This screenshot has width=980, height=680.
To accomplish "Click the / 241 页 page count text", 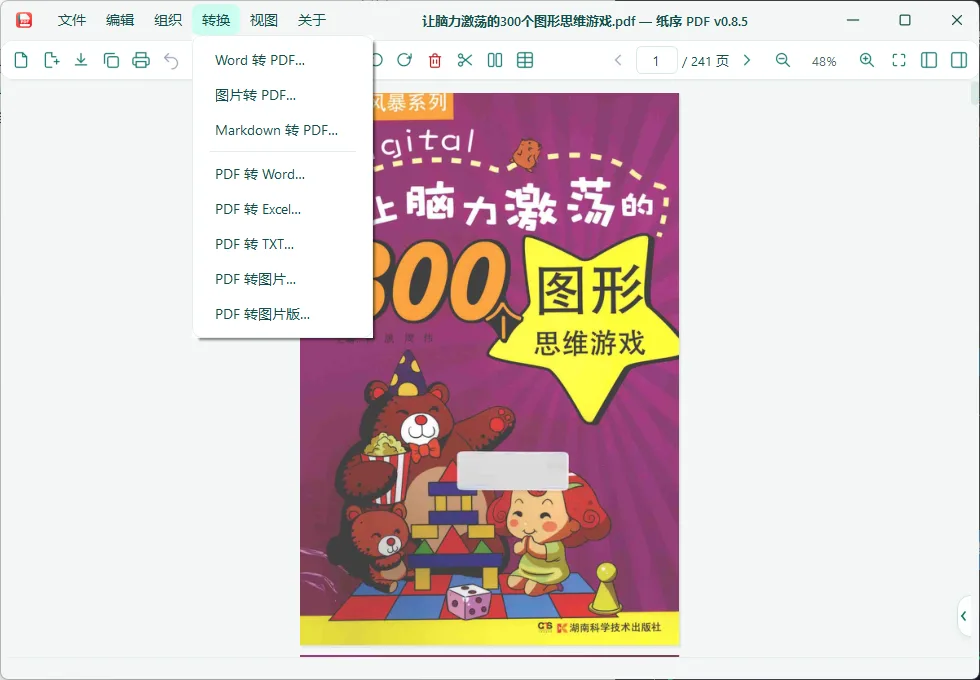I will click(706, 61).
